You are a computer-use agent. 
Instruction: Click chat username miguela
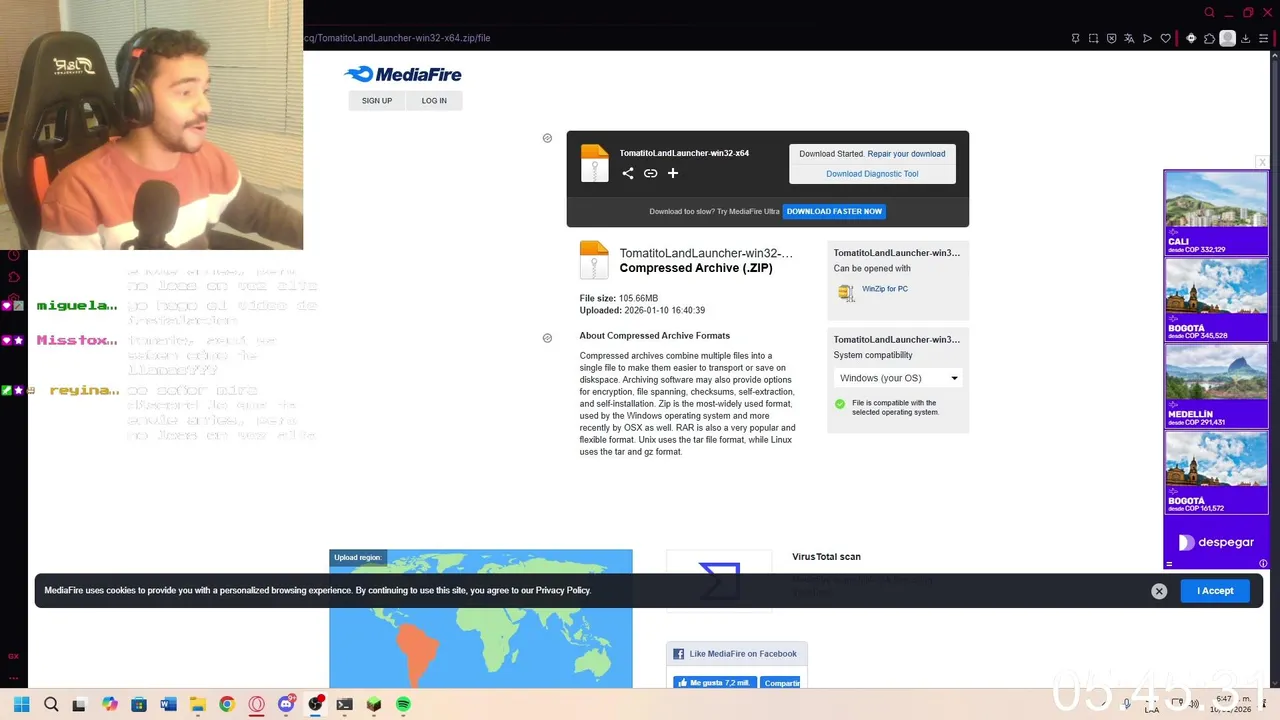click(x=77, y=305)
